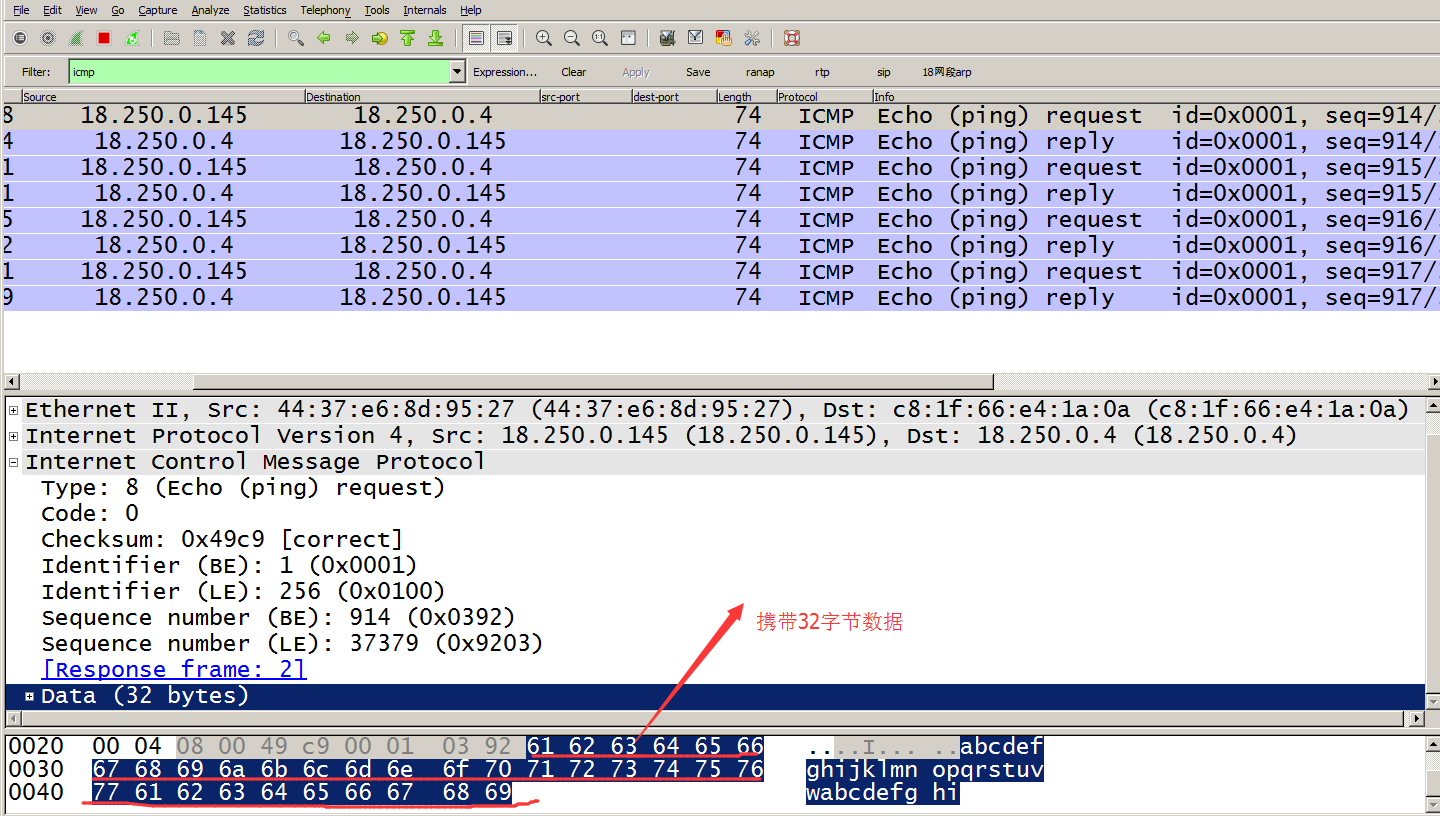Sort by the Info column header

[x=1156, y=97]
